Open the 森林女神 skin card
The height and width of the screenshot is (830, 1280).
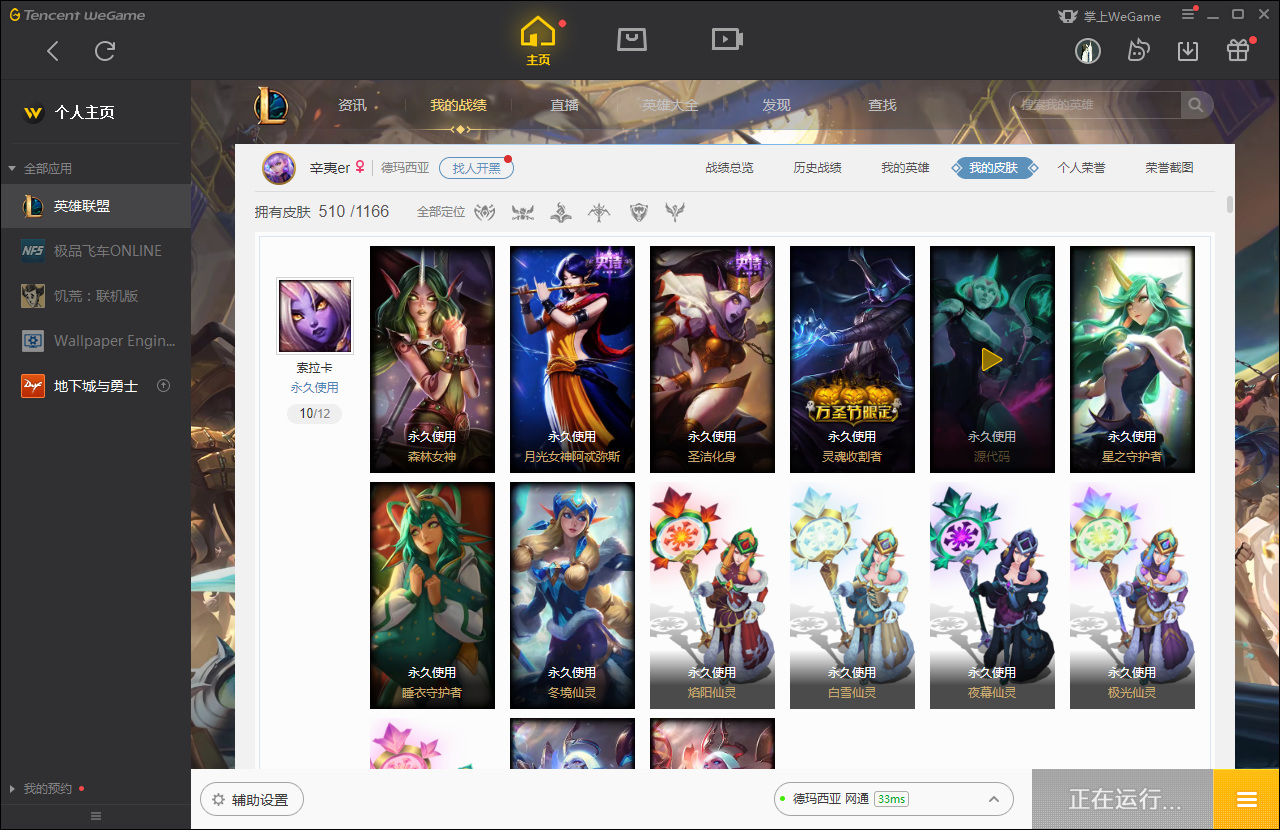(x=432, y=359)
